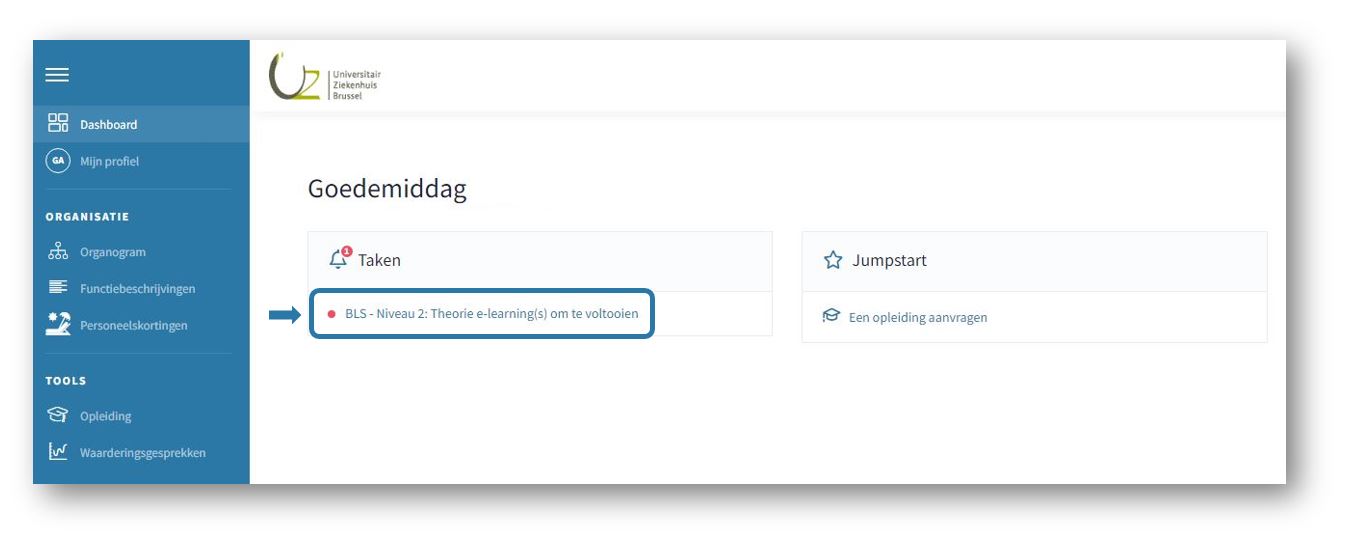Image resolution: width=1345 pixels, height=552 pixels.
Task: Click the Personeelskortingen palm tree icon
Action: click(x=57, y=325)
